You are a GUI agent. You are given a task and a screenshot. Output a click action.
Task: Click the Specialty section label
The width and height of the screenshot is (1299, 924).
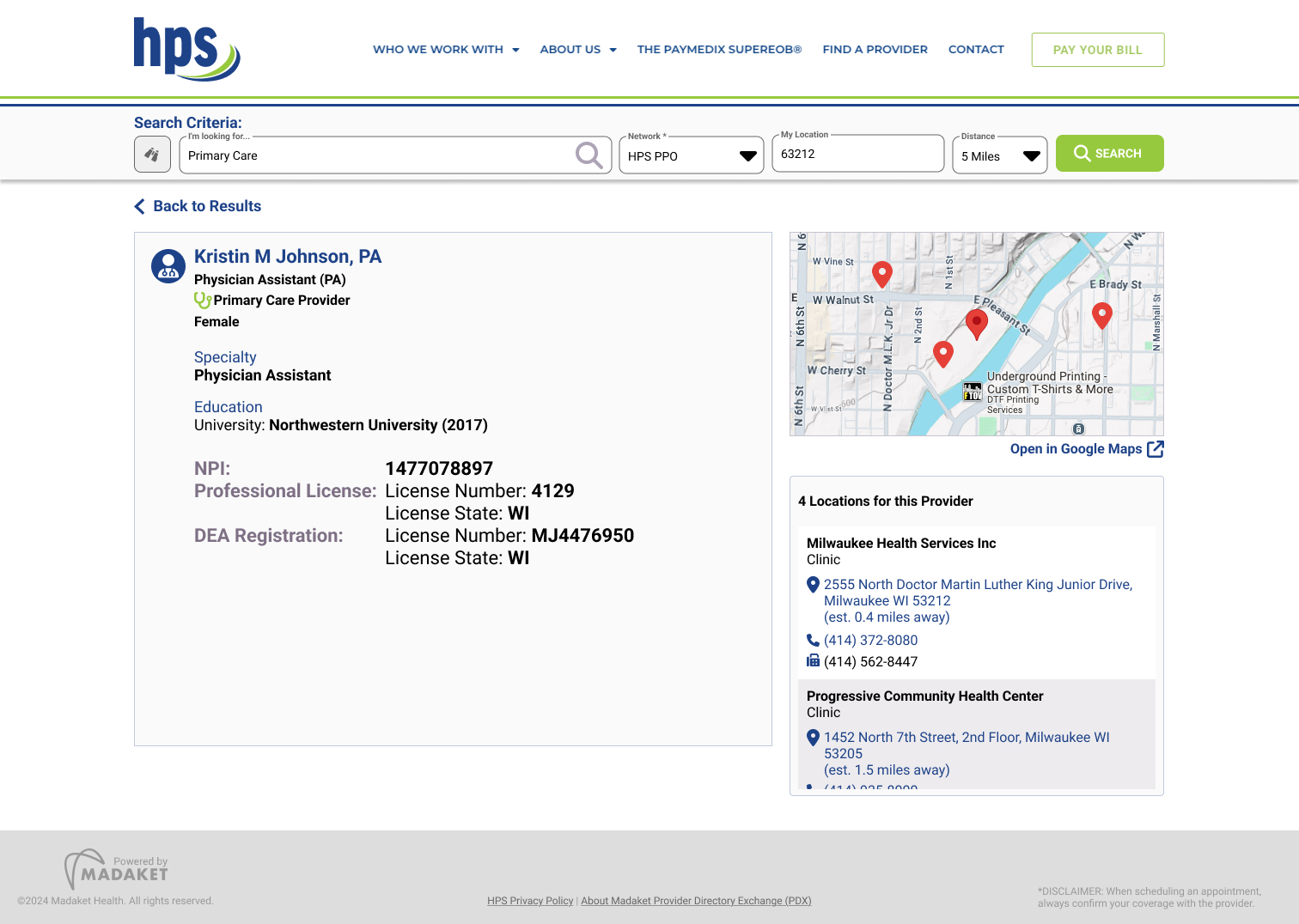coord(225,357)
